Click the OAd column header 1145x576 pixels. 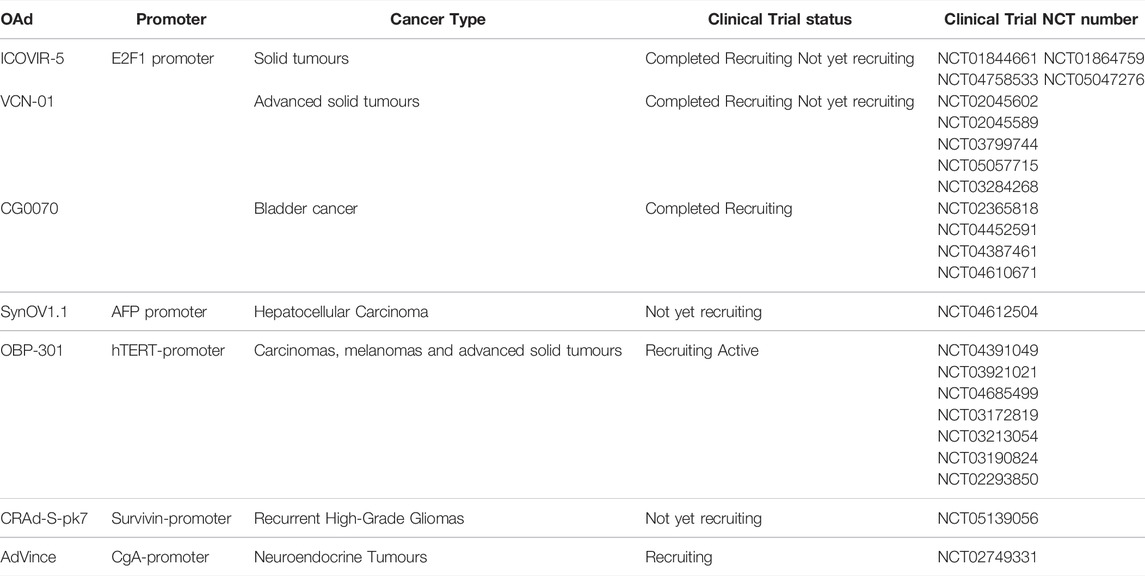[x=18, y=20]
